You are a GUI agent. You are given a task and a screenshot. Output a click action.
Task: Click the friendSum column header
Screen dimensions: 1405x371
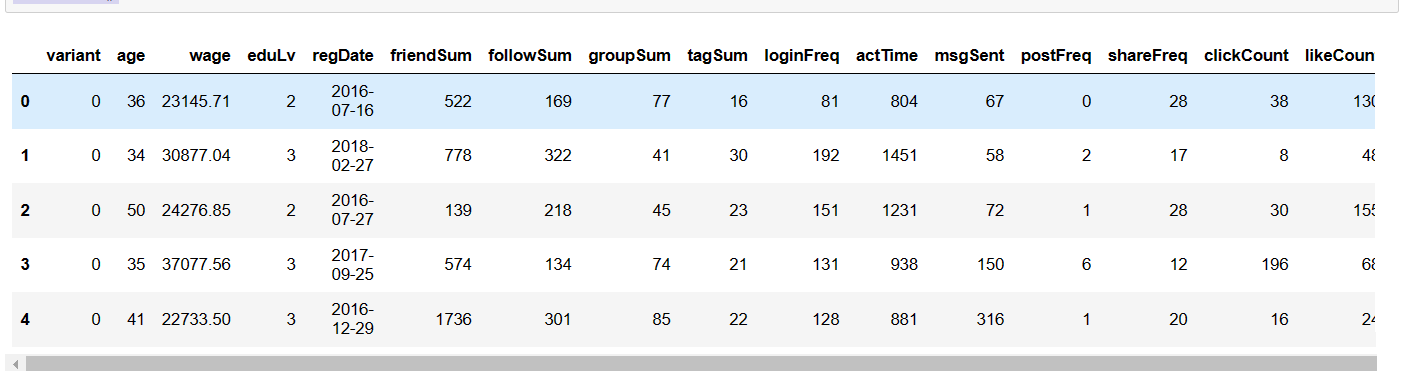pos(431,55)
